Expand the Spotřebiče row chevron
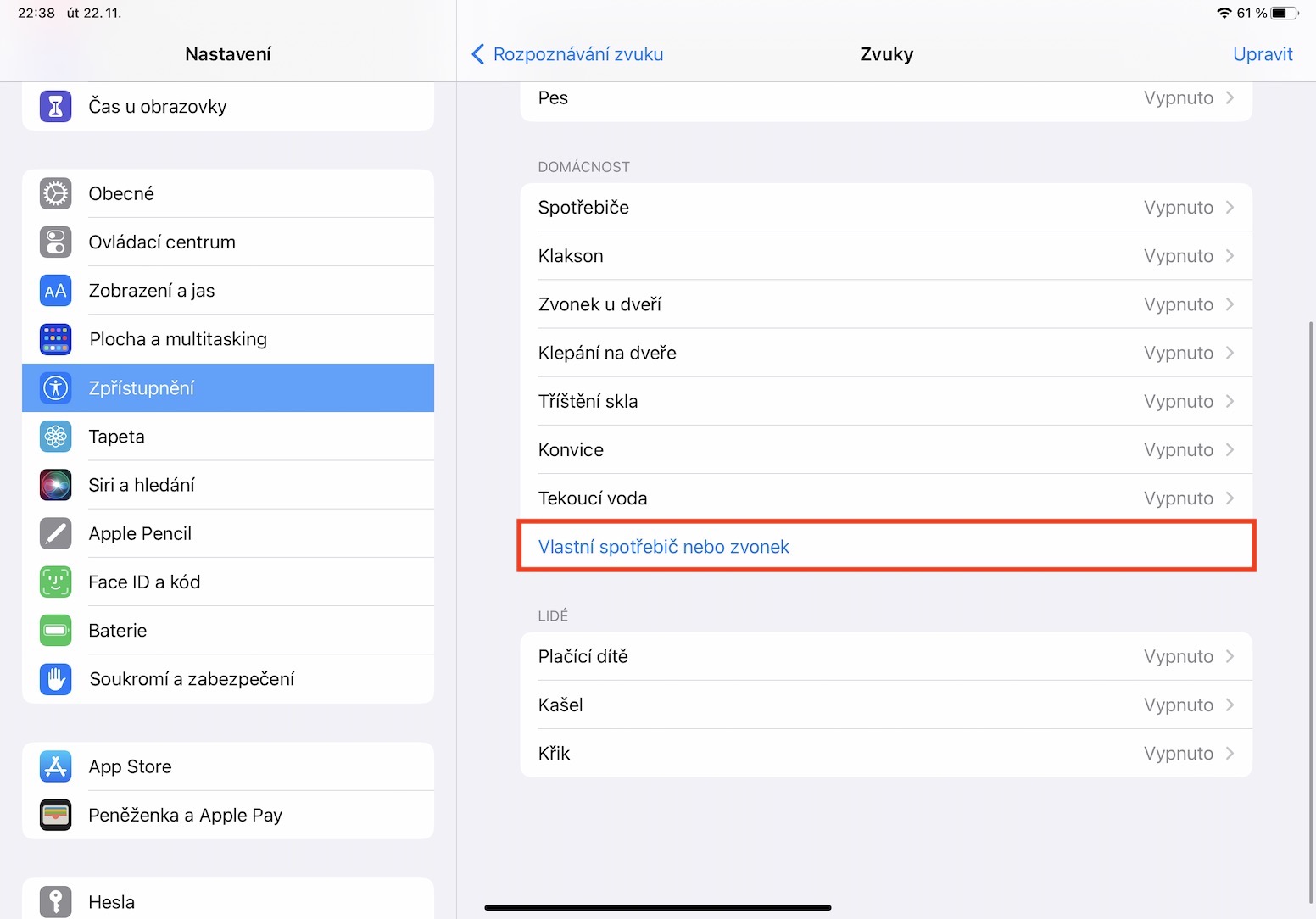Image resolution: width=1316 pixels, height=919 pixels. (x=1230, y=208)
